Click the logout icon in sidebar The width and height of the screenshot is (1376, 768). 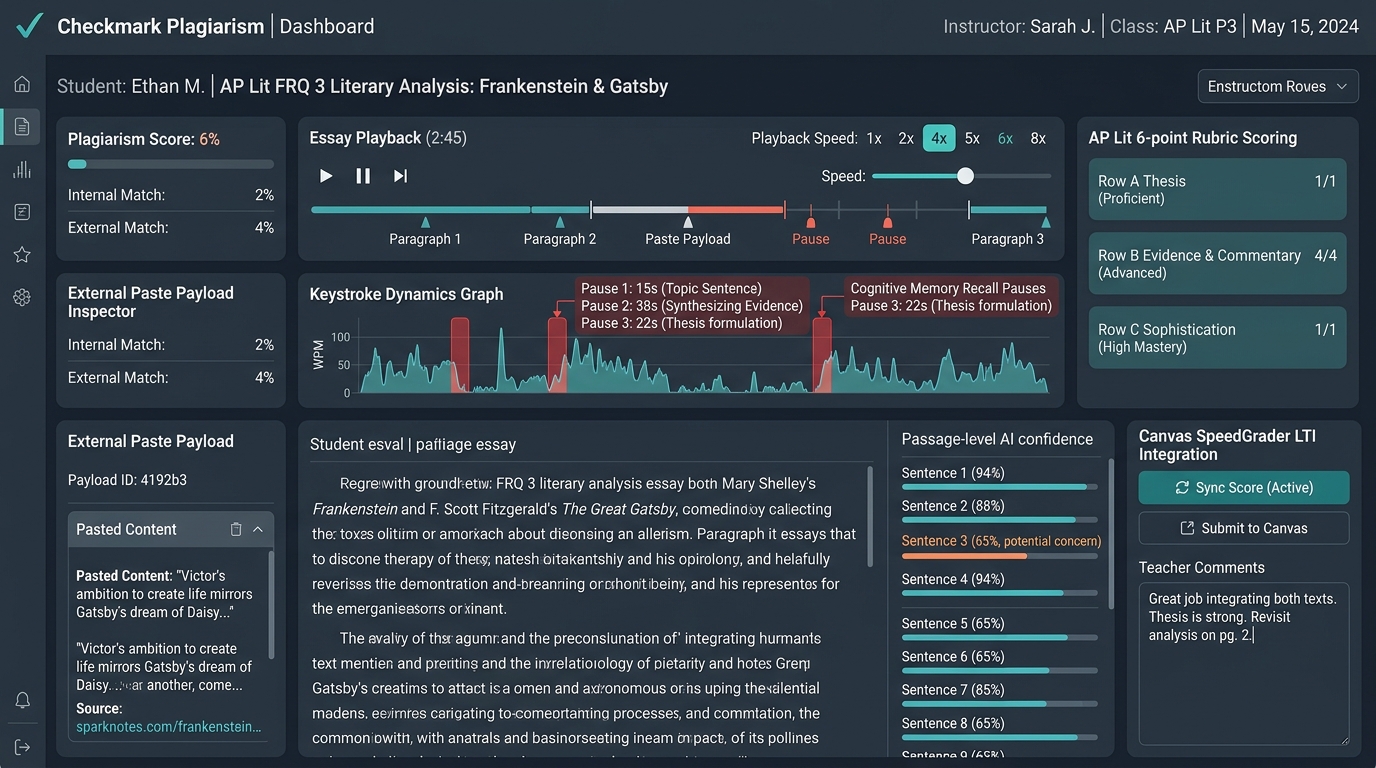(x=22, y=747)
